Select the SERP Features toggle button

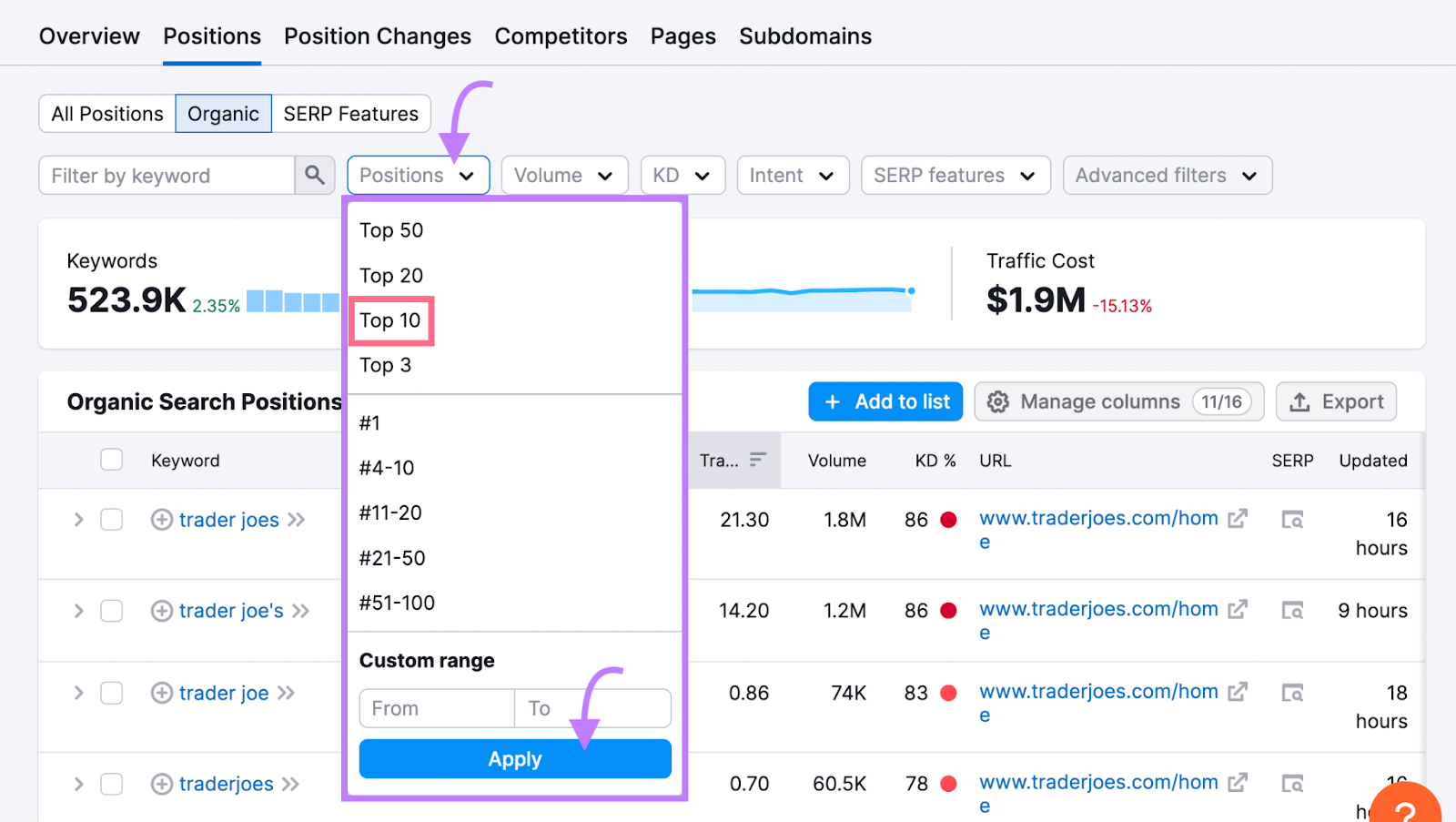(x=351, y=114)
